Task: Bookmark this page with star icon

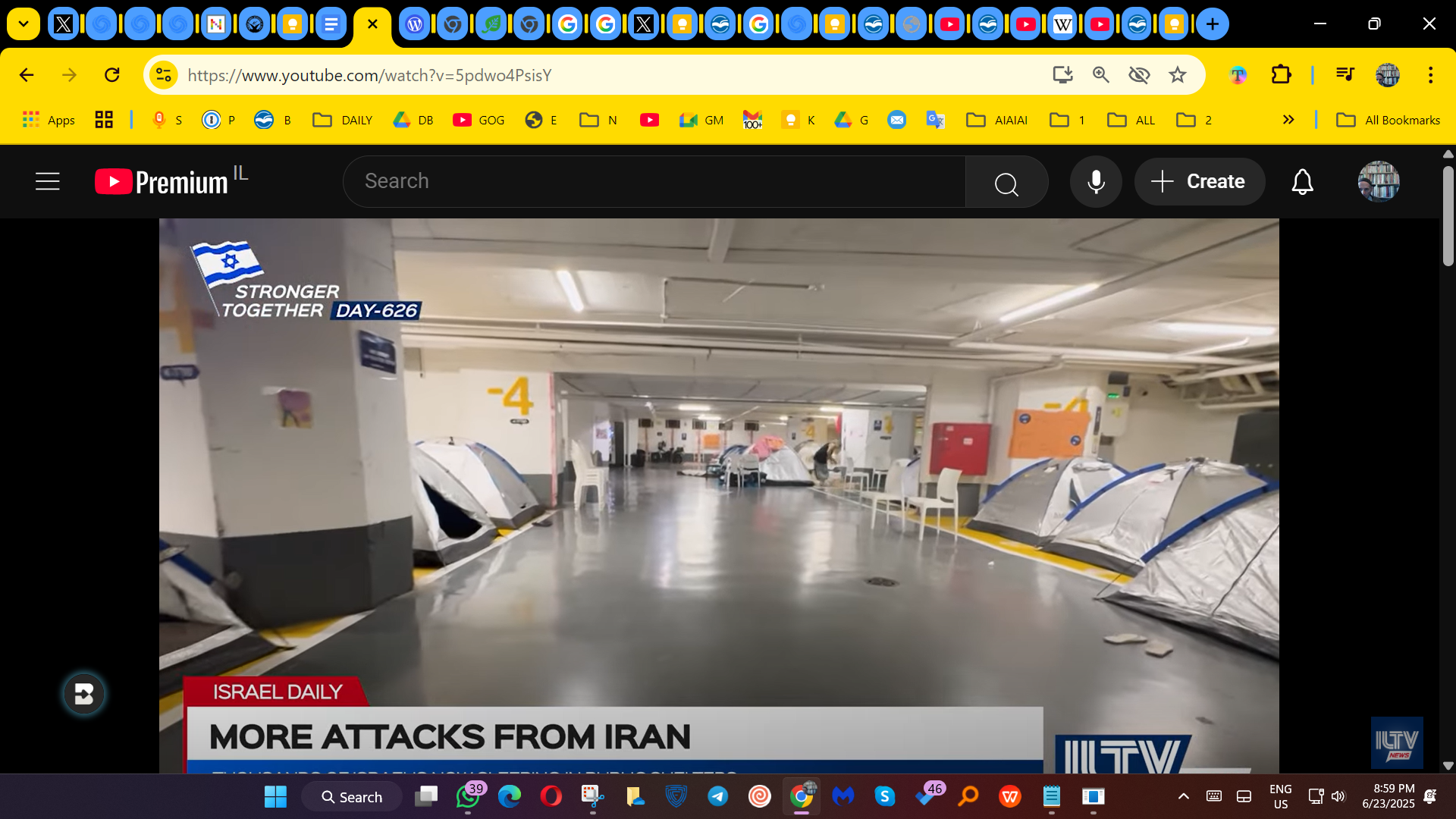Action: (x=1177, y=74)
